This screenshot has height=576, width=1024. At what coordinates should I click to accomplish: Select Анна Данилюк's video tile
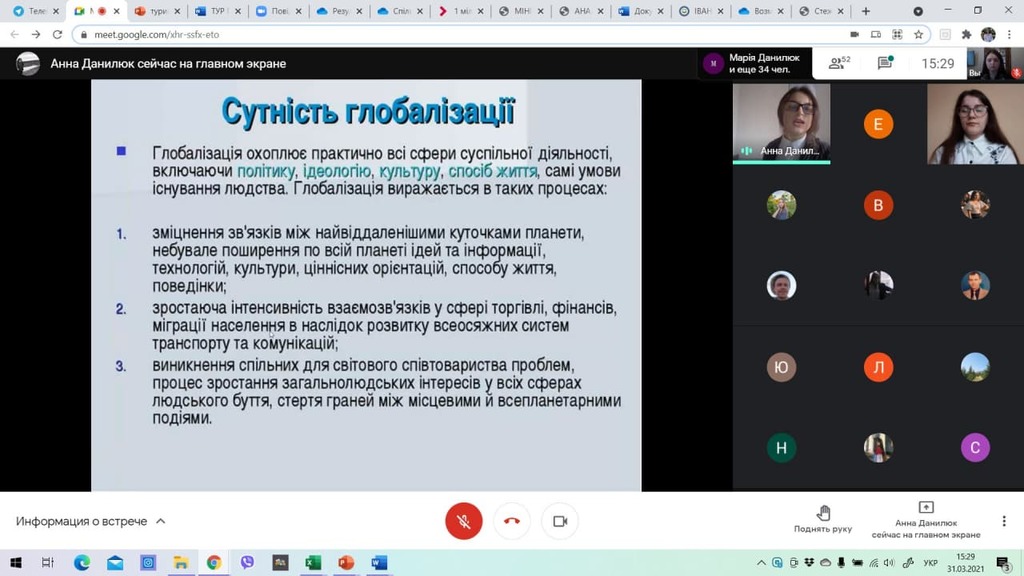click(781, 122)
